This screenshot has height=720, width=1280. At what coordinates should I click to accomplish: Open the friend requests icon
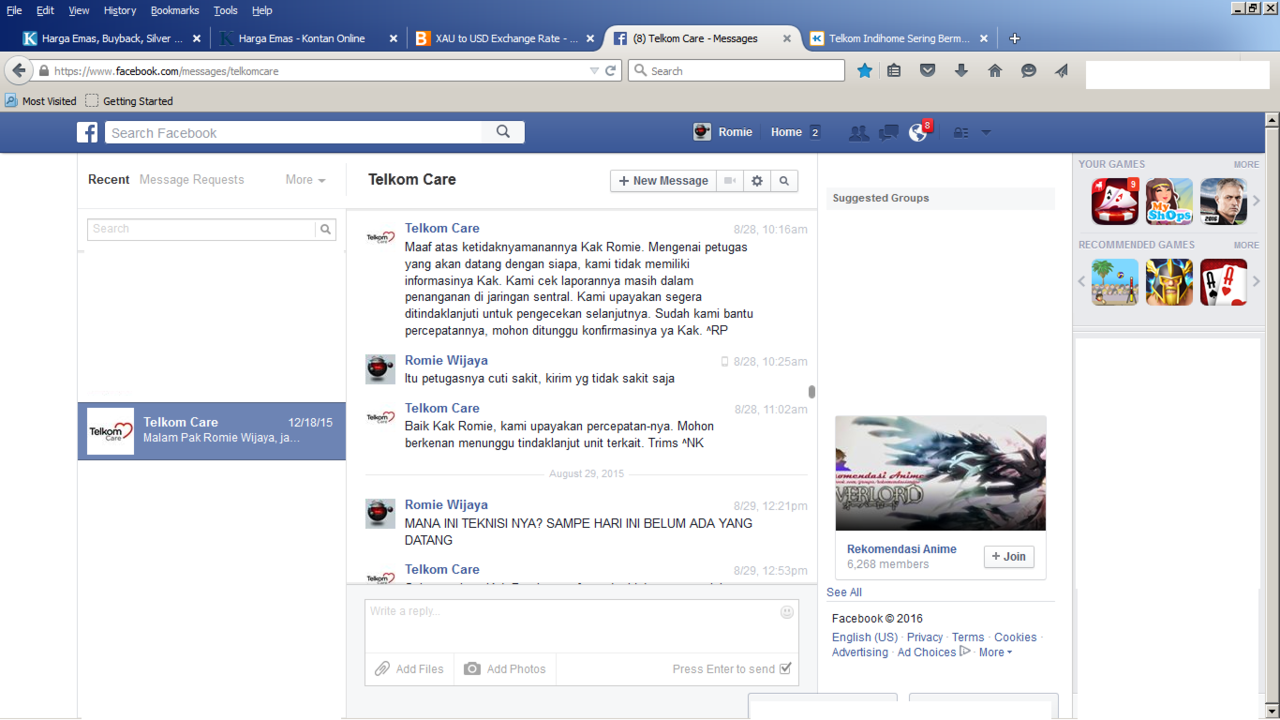[x=858, y=132]
